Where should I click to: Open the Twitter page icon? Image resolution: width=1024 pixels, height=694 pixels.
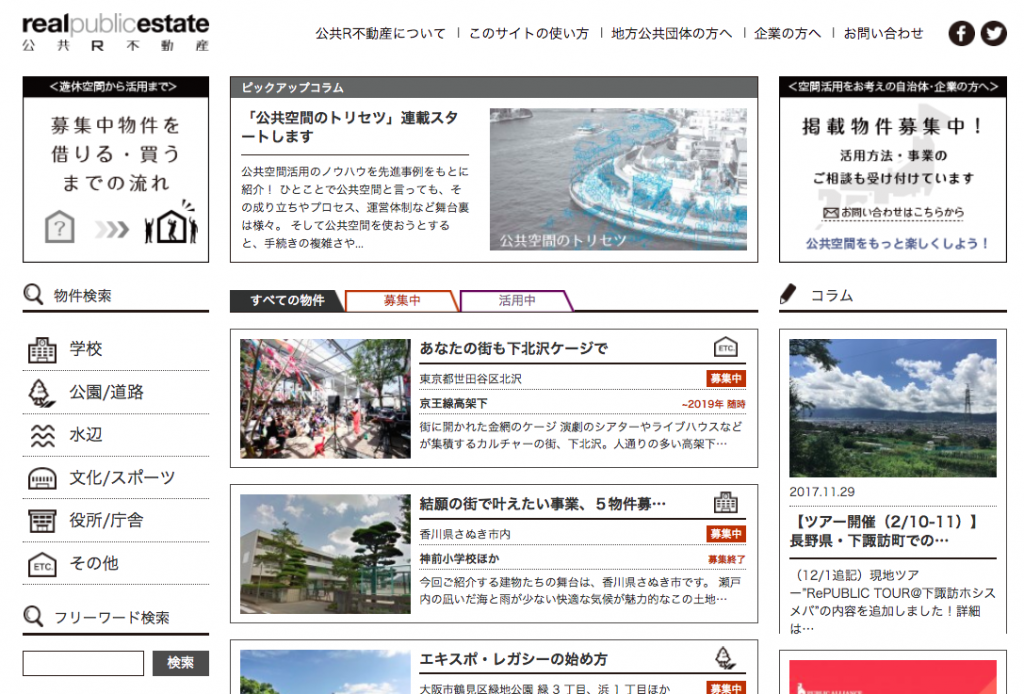pos(993,33)
